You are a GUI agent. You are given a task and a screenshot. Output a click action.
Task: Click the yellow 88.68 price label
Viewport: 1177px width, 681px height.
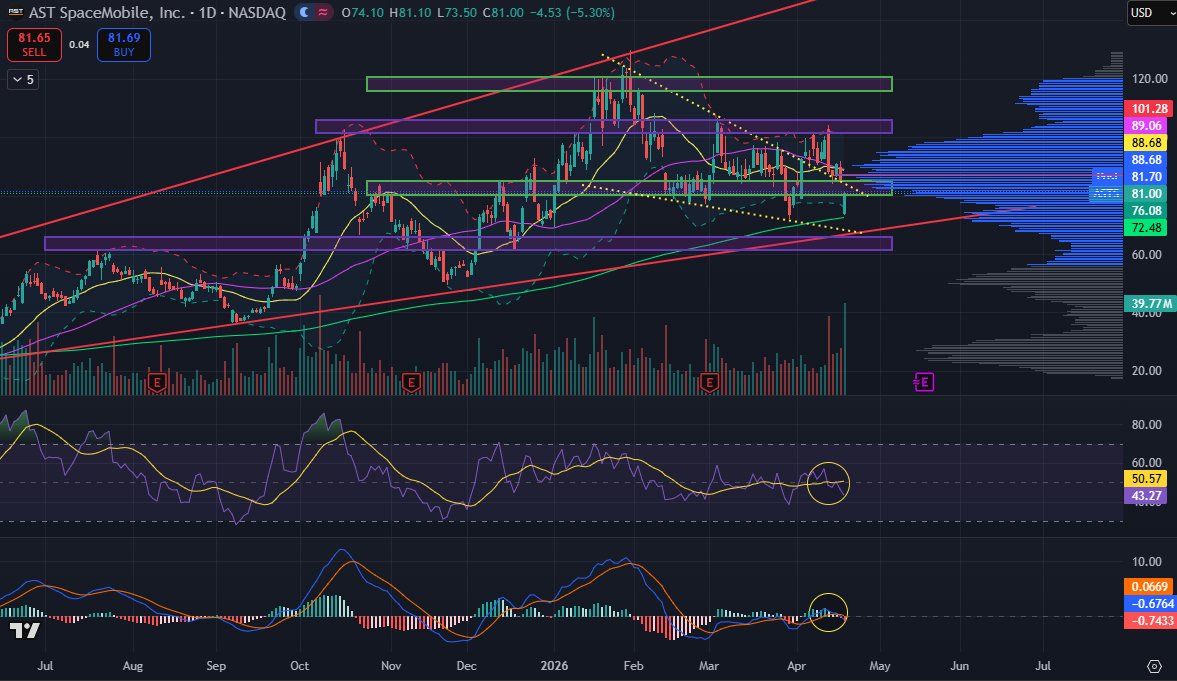(x=1145, y=143)
